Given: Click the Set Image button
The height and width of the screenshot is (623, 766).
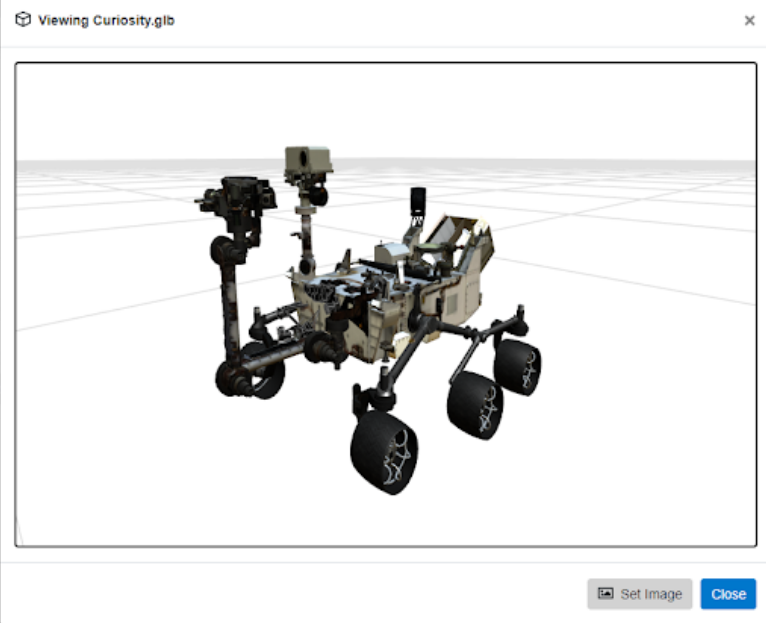Looking at the screenshot, I should click(x=639, y=594).
